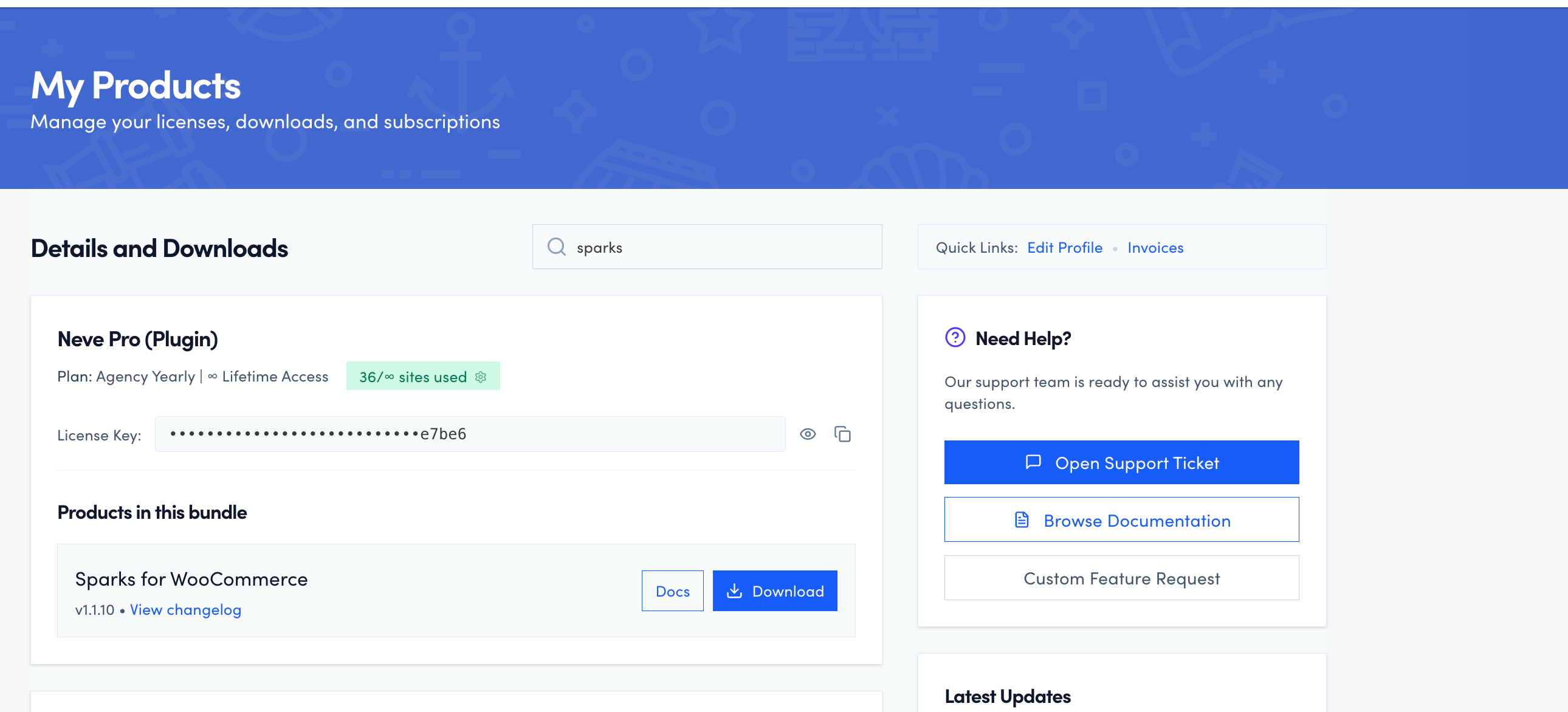Click the sparks search input field
This screenshot has width=1568, height=712.
(x=707, y=247)
